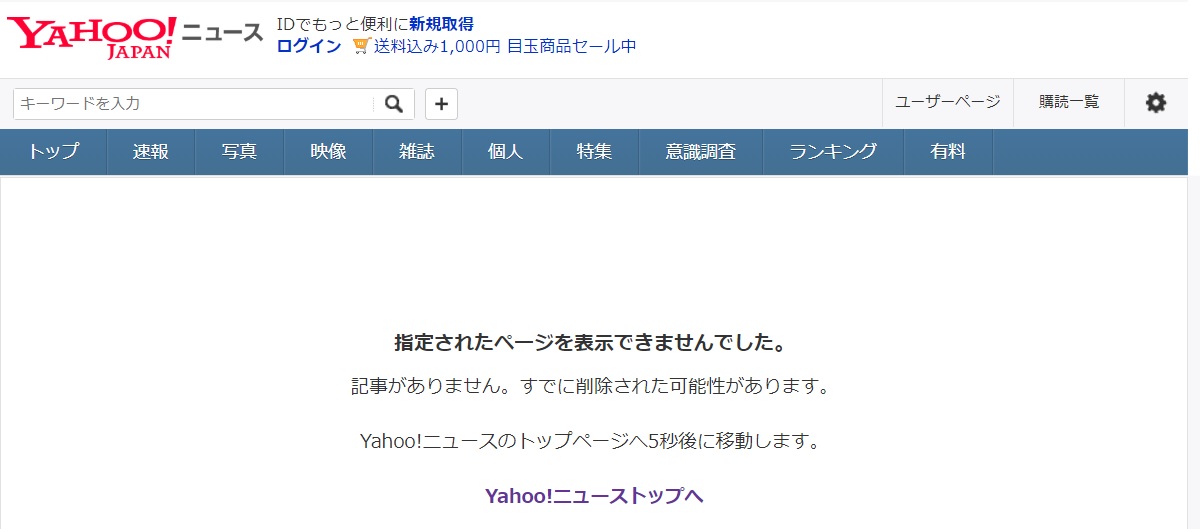Select the 個人 navigation tab
1200x529 pixels.
pos(505,152)
